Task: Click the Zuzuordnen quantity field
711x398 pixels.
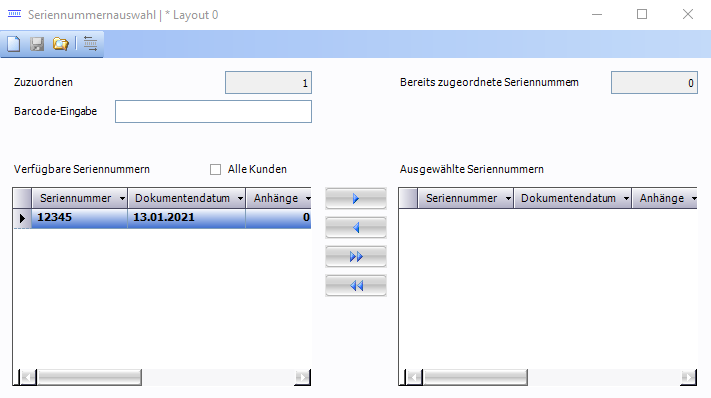Action: click(x=268, y=83)
